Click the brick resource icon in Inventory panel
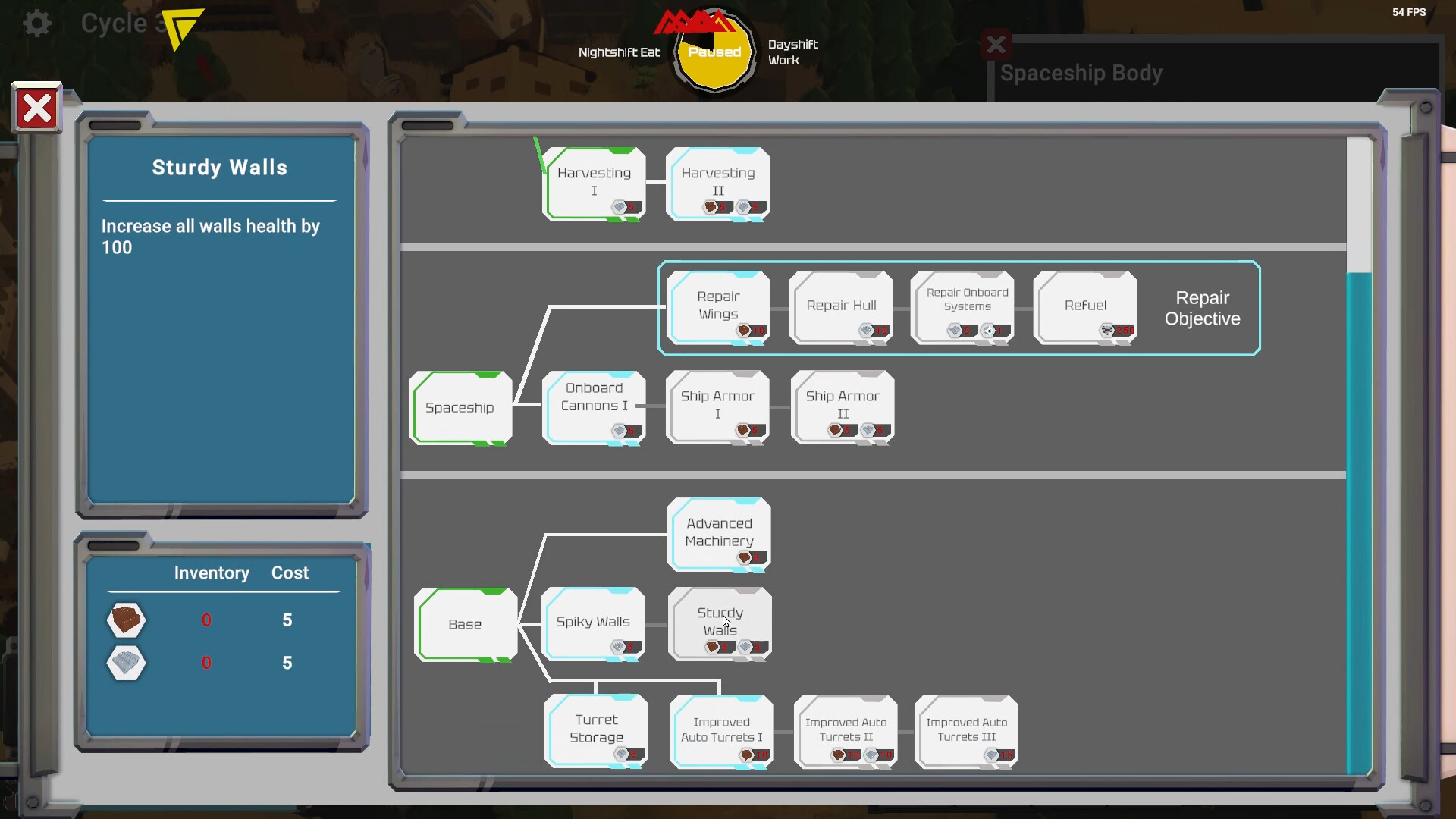The width and height of the screenshot is (1456, 819). pyautogui.click(x=126, y=620)
